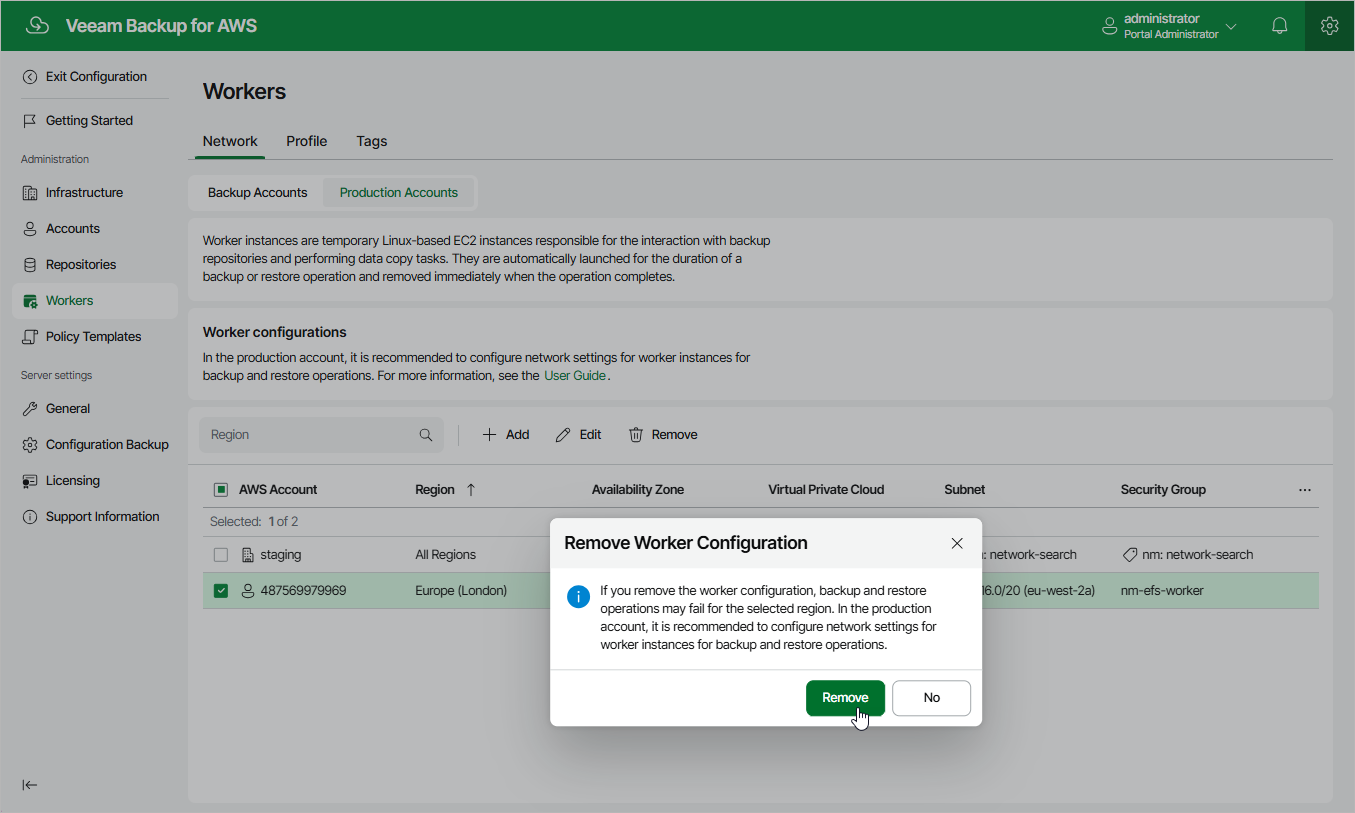Click the toolbar Remove button with trash icon
This screenshot has width=1355, height=813.
(663, 435)
